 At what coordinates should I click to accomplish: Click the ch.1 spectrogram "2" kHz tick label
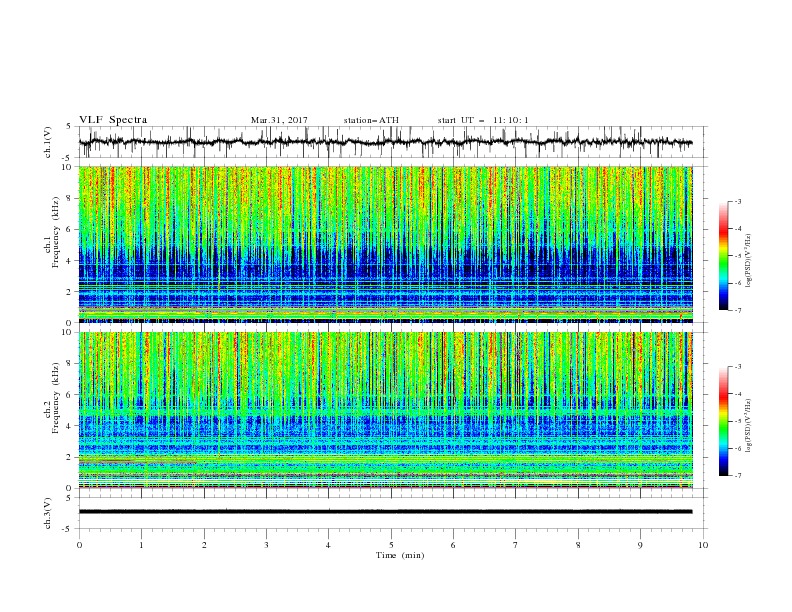70,292
